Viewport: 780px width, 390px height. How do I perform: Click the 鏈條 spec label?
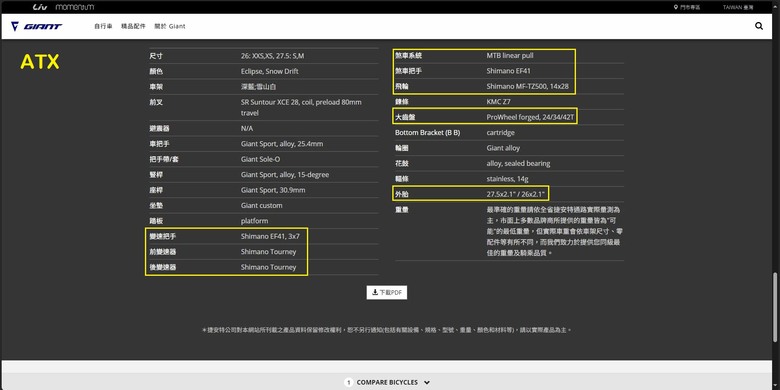pos(401,102)
